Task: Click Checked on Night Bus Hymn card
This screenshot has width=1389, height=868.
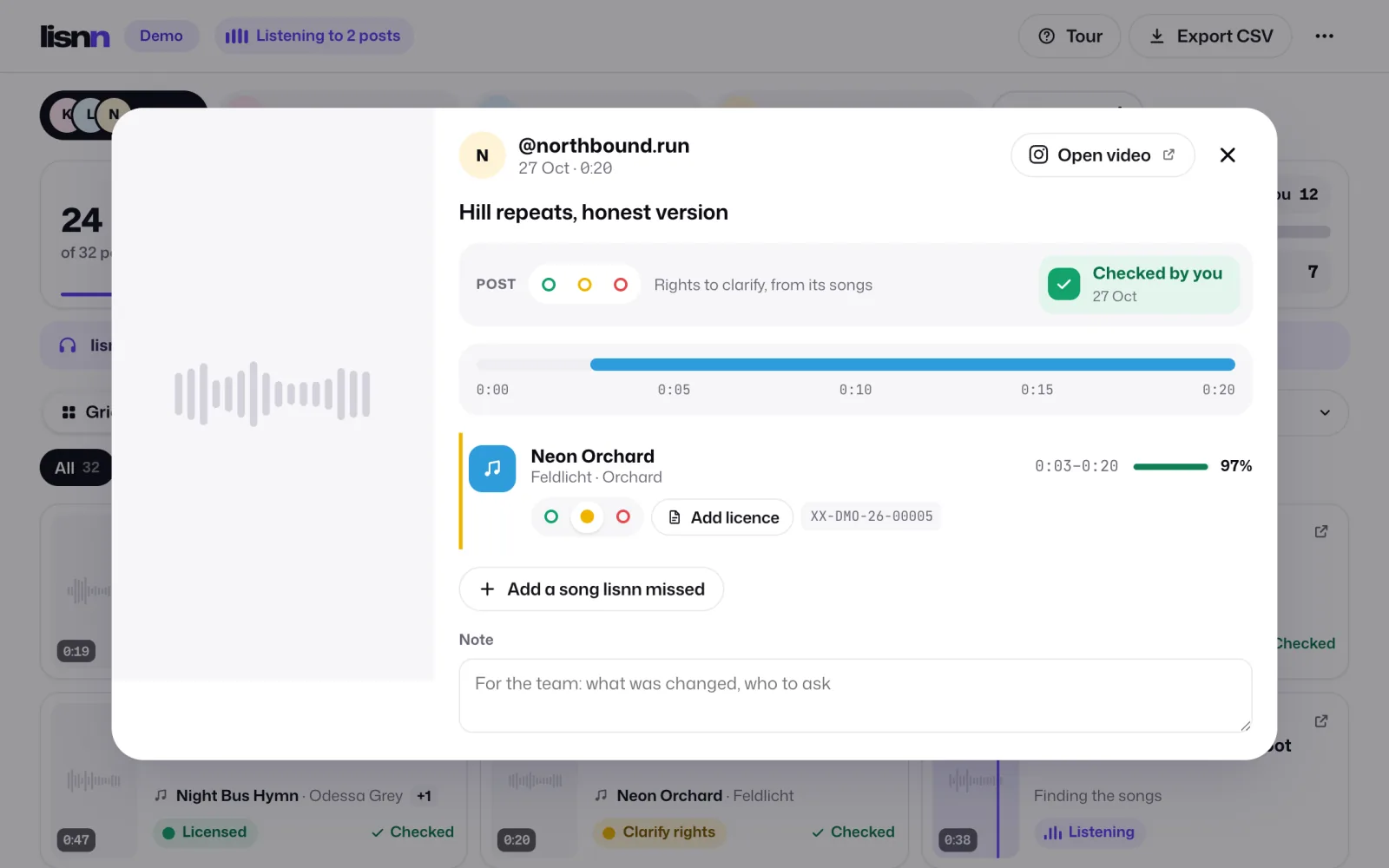Action: pos(412,832)
